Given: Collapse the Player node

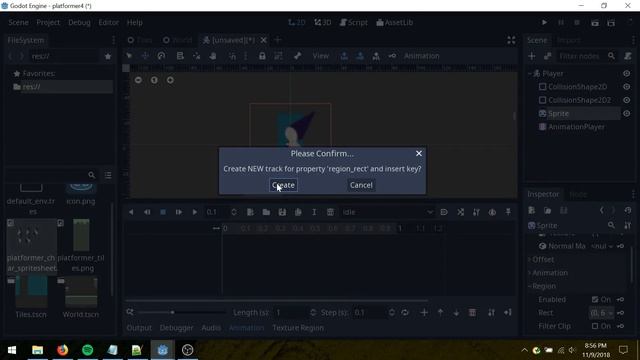Looking at the screenshot, I should click(x=530, y=73).
